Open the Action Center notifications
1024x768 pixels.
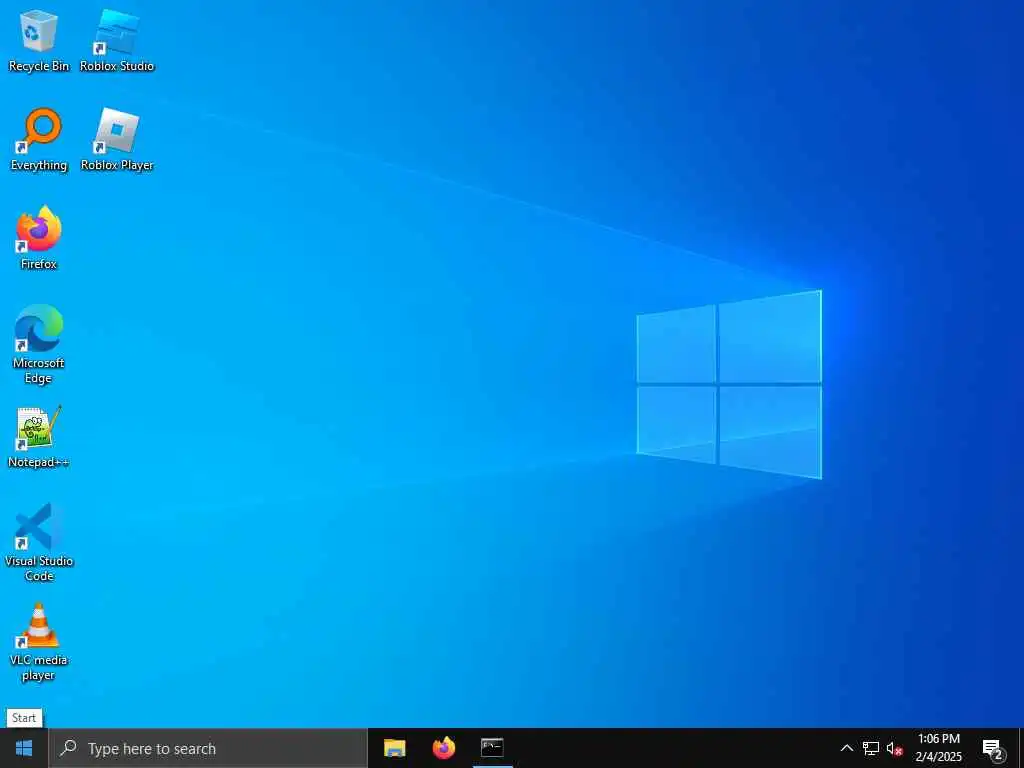(x=993, y=748)
